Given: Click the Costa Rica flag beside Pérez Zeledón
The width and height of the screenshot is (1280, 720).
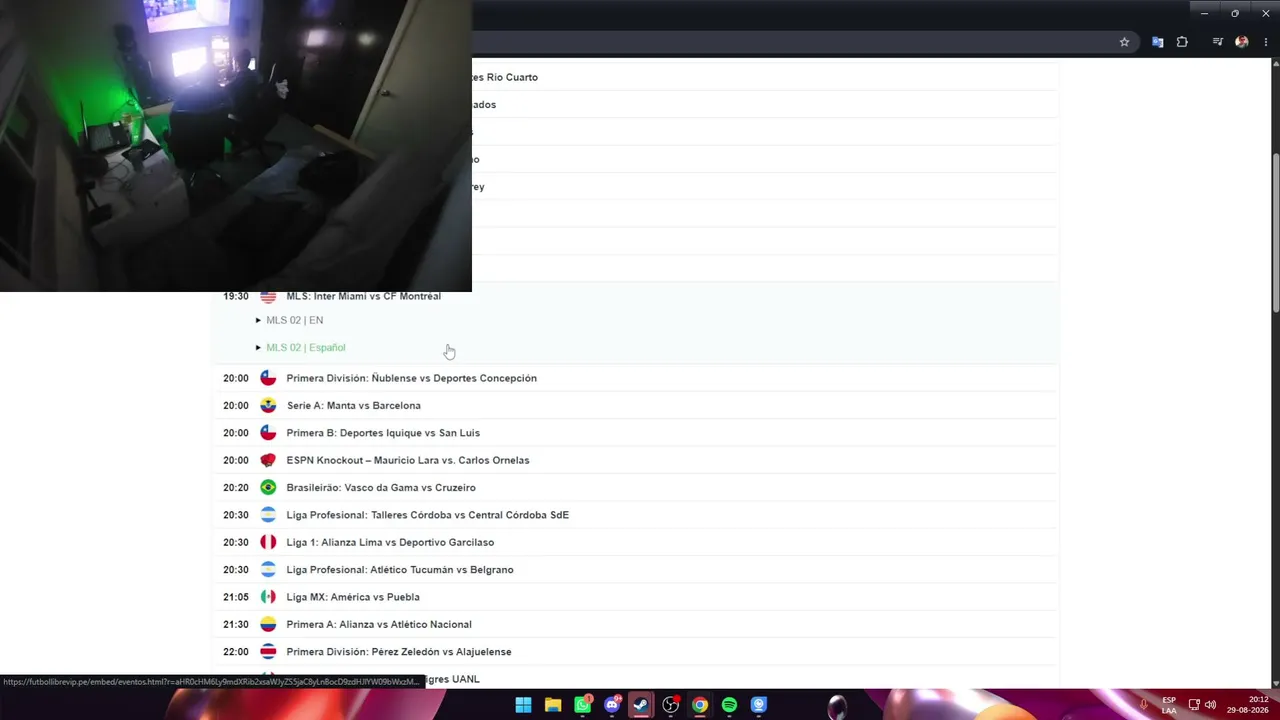Looking at the screenshot, I should click(268, 651).
